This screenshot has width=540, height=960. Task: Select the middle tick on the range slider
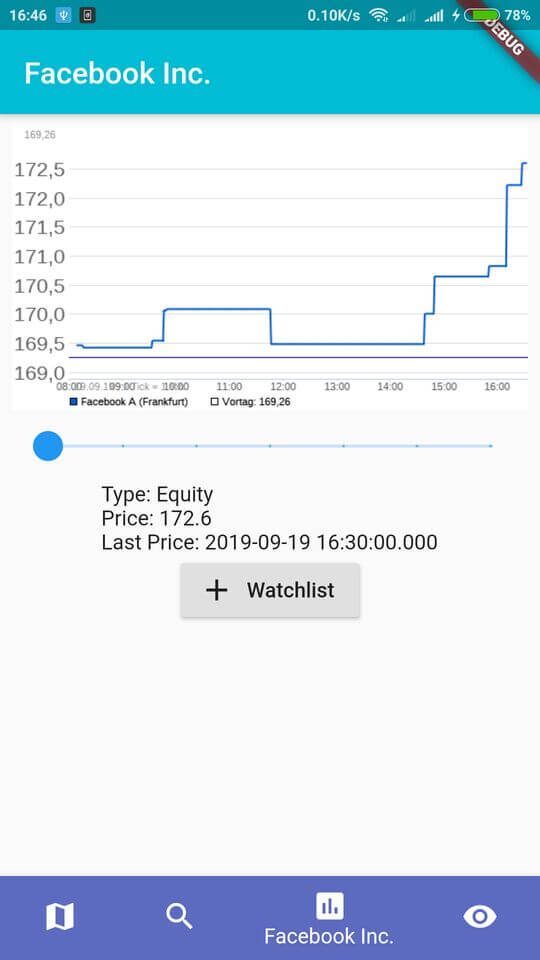270,446
